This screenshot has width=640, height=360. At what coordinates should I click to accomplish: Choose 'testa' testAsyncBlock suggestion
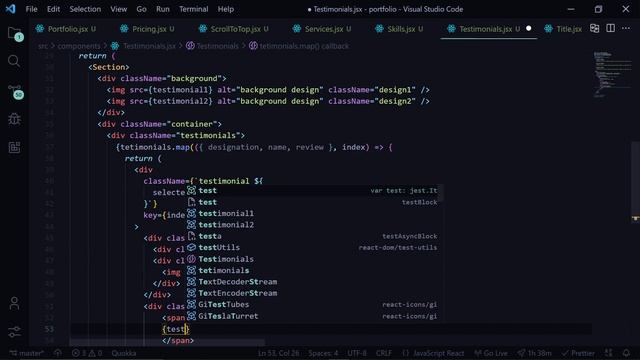312,236
